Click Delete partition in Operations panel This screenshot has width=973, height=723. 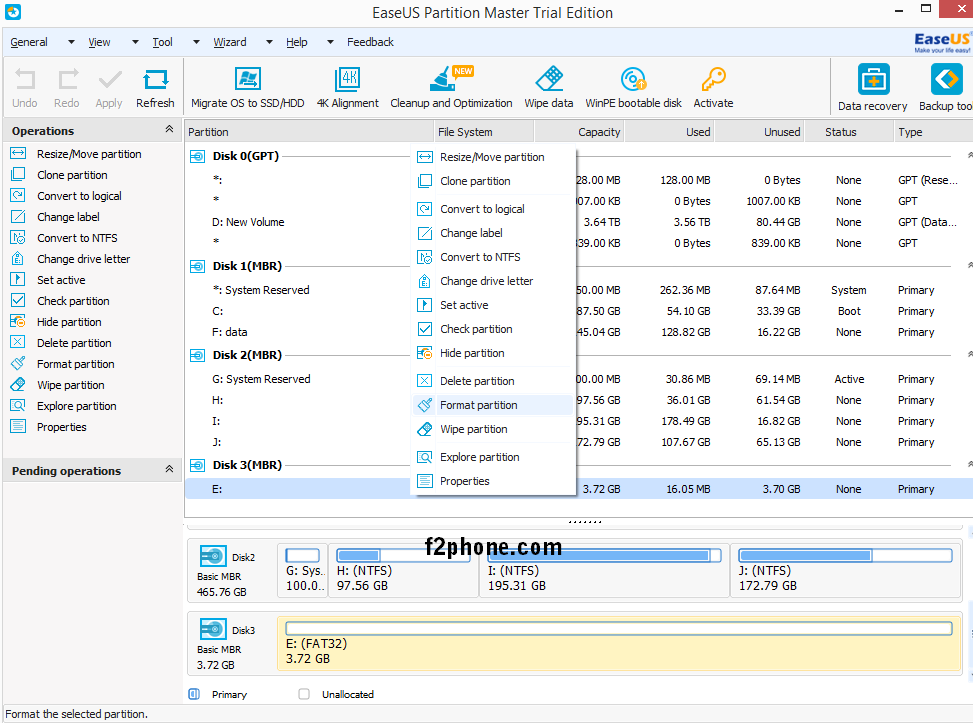tap(74, 343)
